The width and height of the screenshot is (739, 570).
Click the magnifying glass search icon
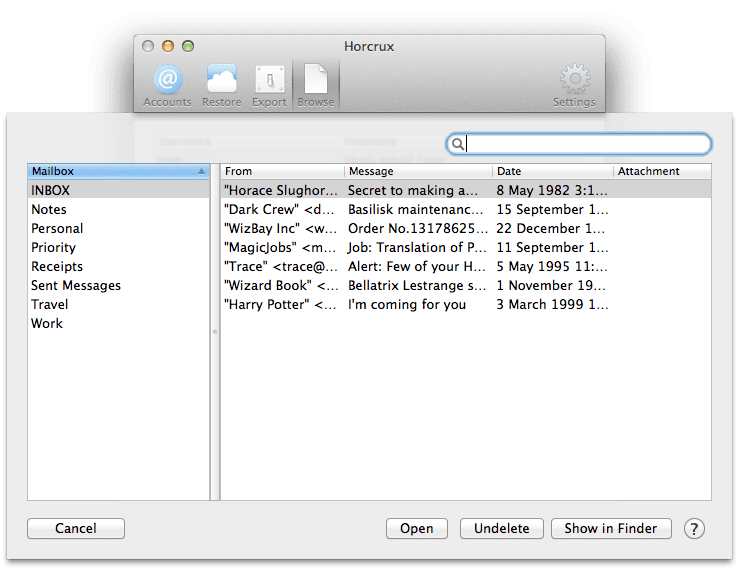pyautogui.click(x=457, y=144)
